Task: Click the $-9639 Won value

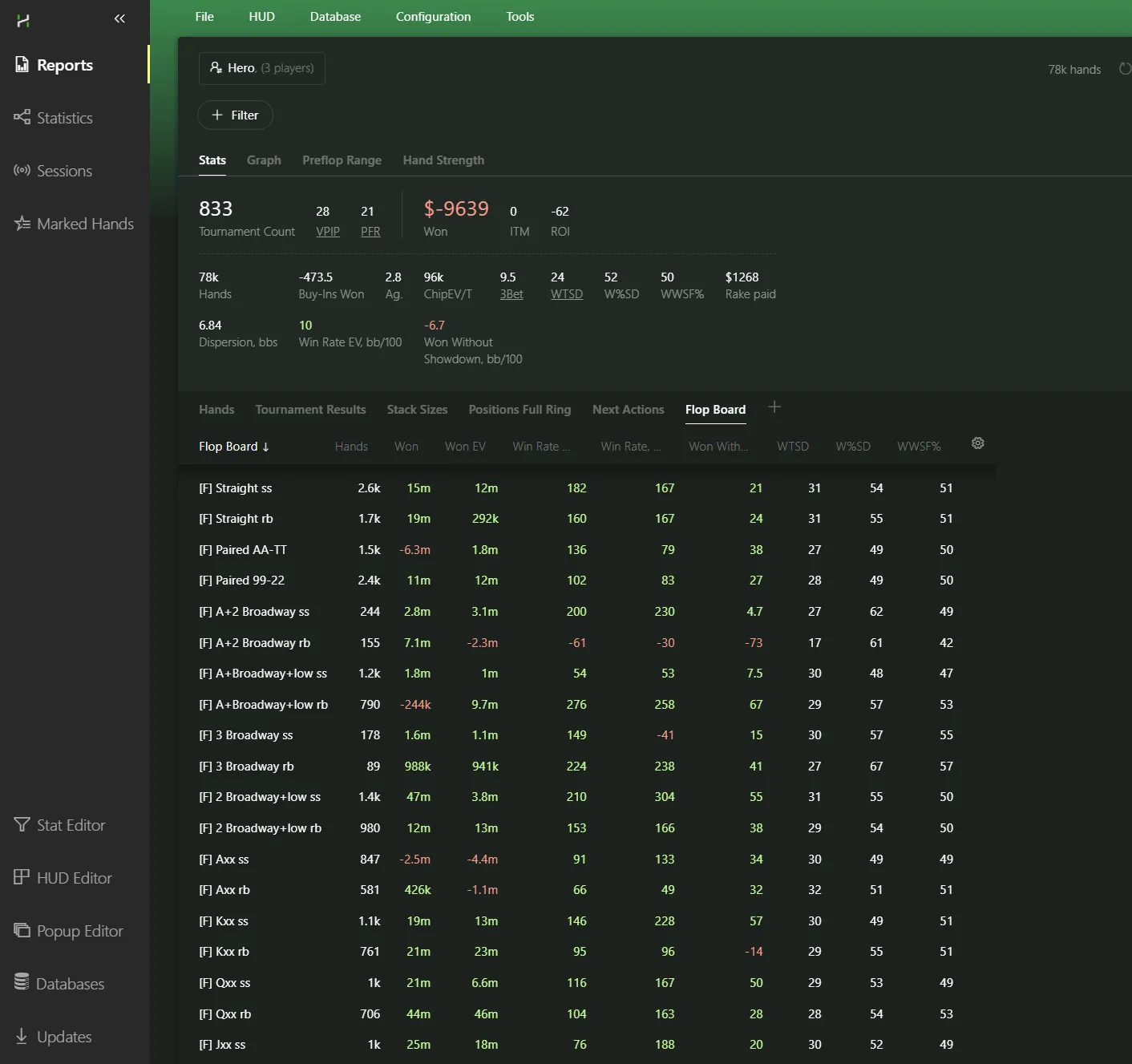Action: [456, 208]
